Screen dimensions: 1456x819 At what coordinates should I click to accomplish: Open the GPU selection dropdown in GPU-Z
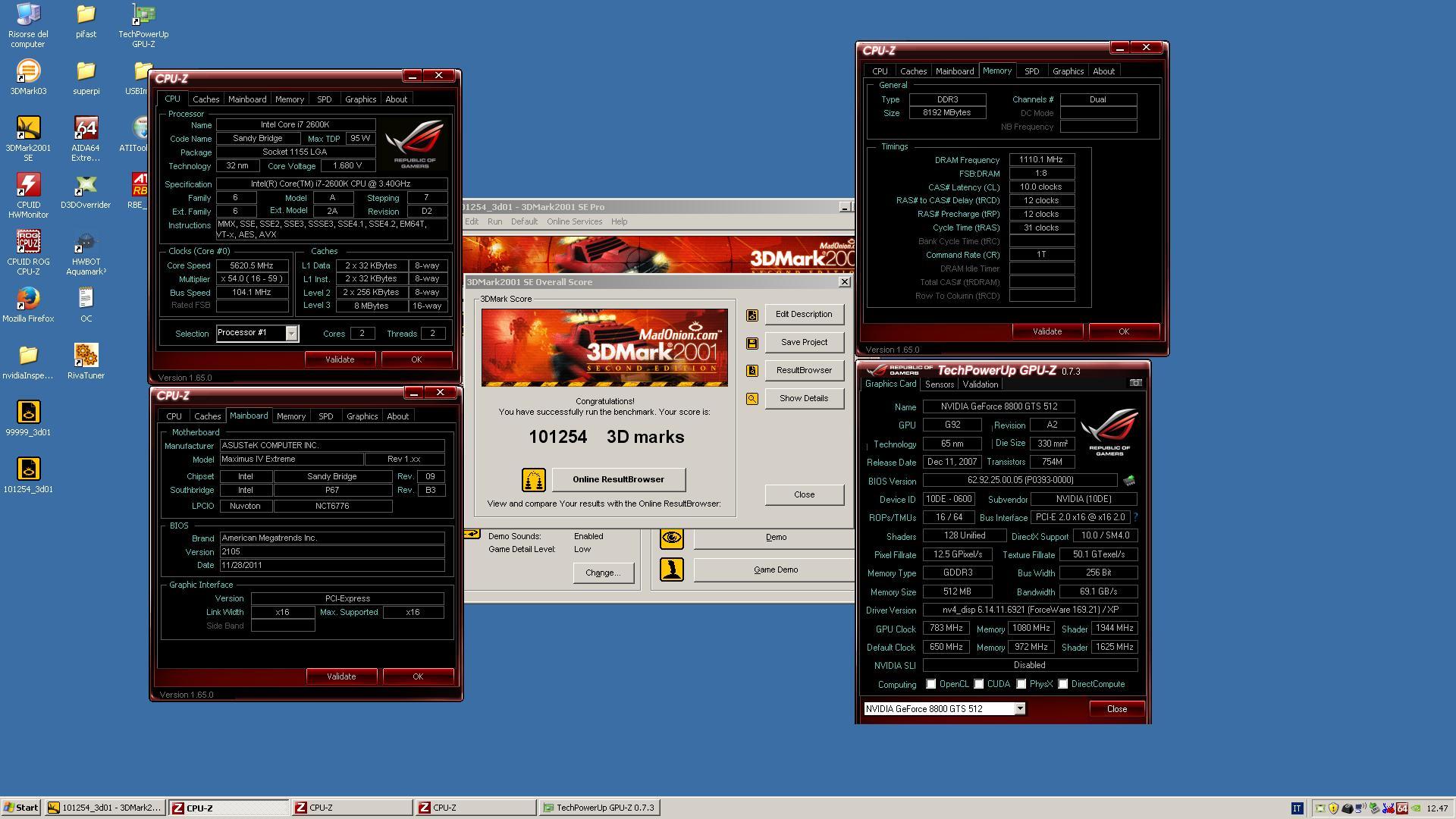click(1020, 708)
